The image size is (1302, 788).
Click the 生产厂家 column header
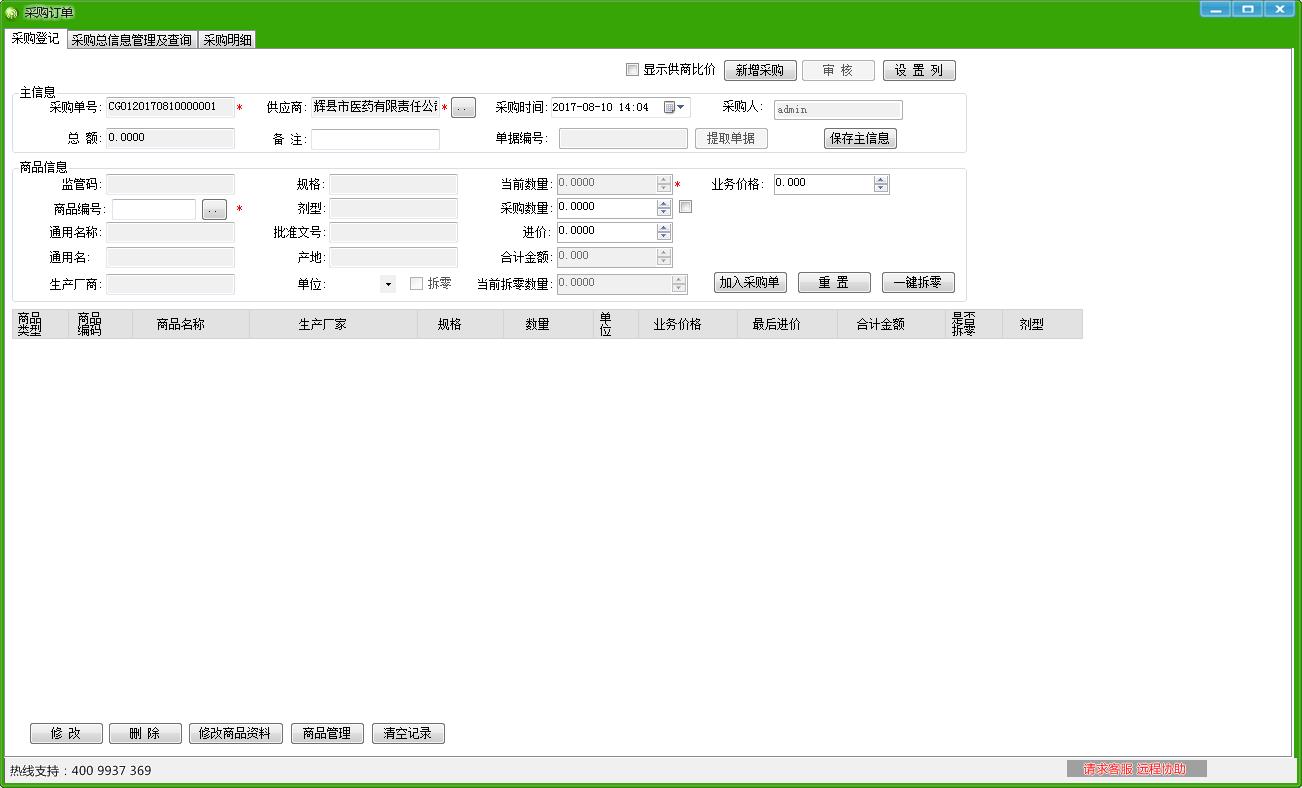pyautogui.click(x=334, y=324)
